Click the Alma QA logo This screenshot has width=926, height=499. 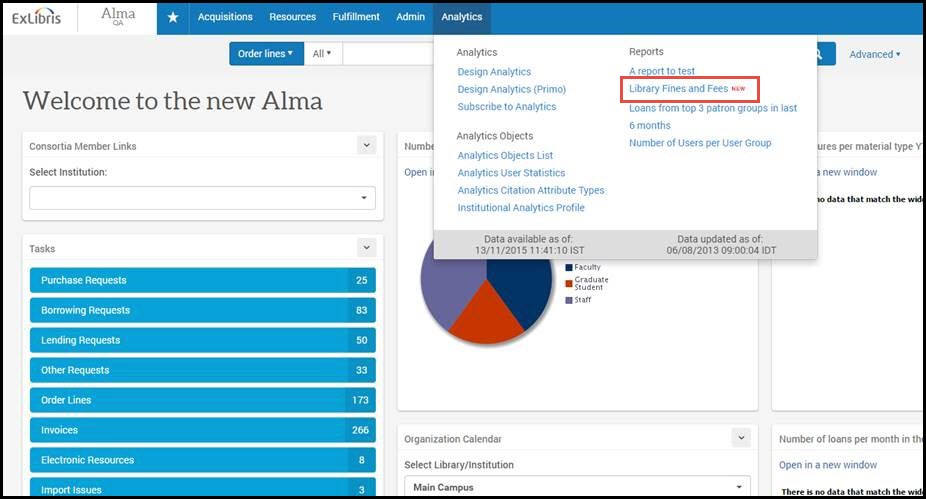tap(118, 16)
